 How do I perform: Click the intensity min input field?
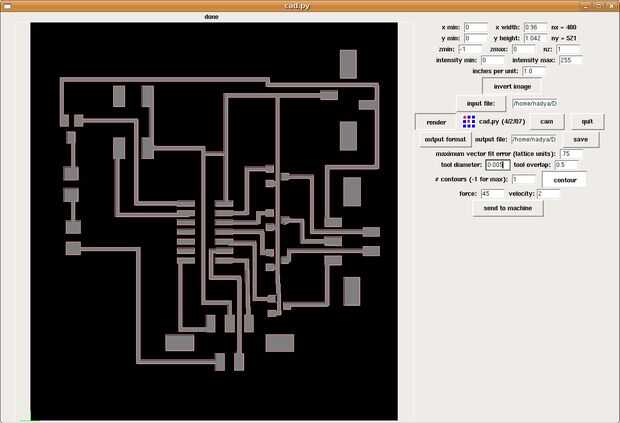pos(493,60)
